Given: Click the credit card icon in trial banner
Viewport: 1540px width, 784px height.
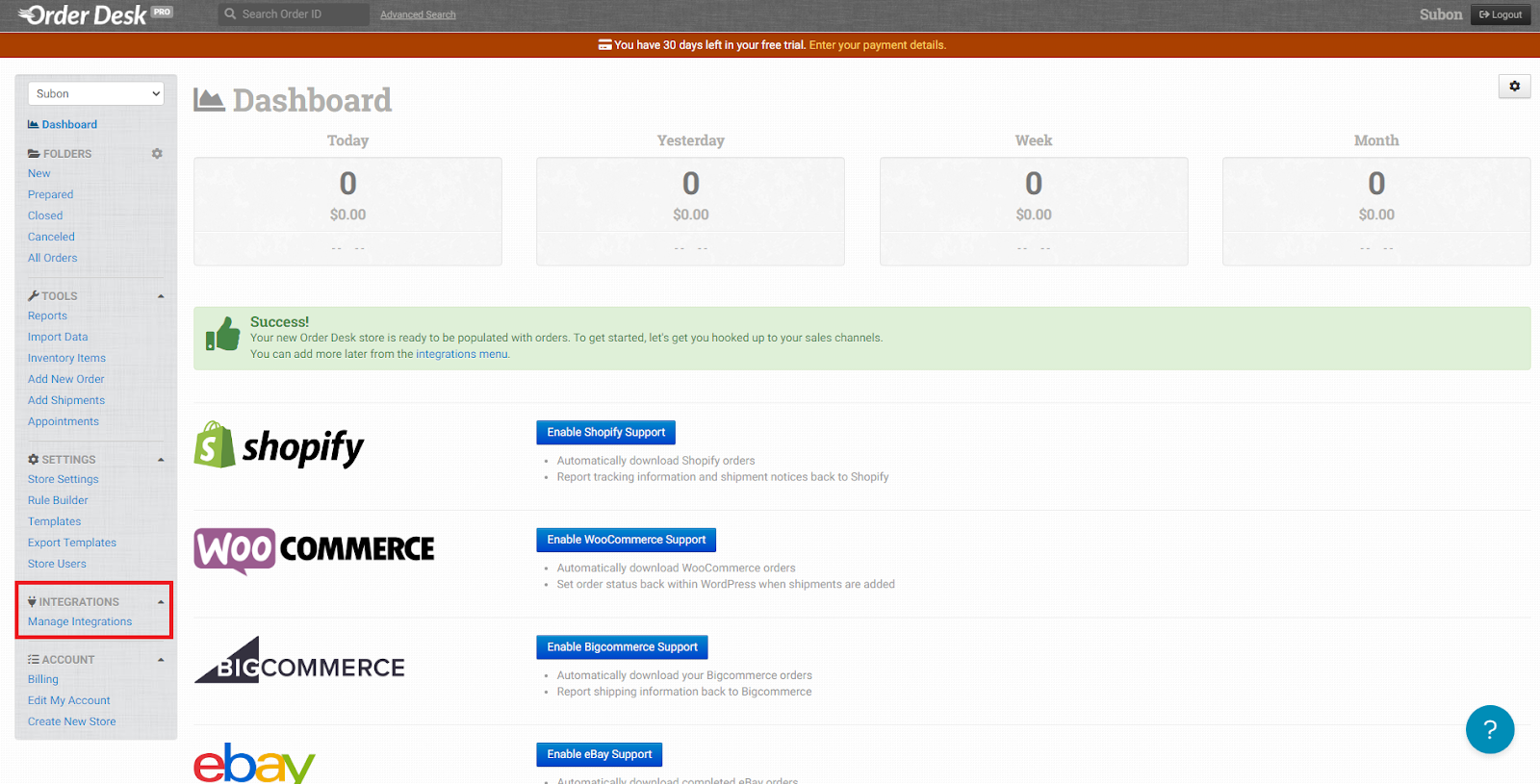Looking at the screenshot, I should 605,45.
